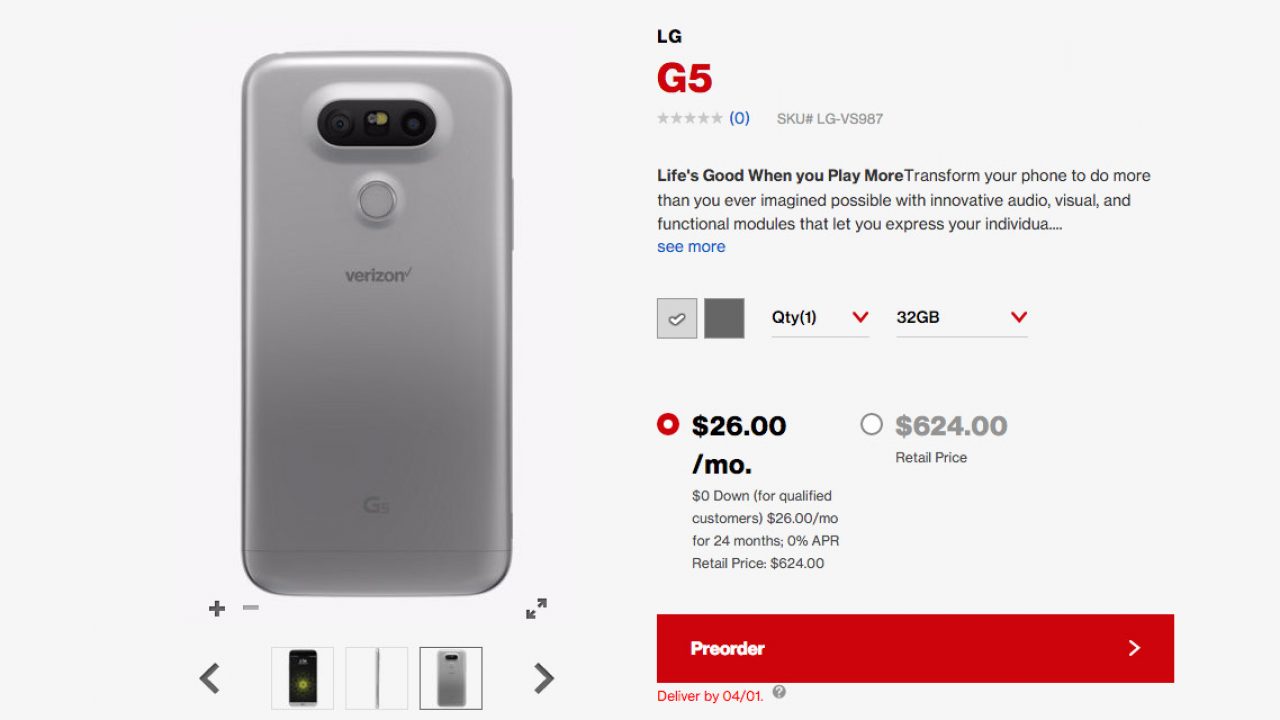Choose the dark gray color swatch
The height and width of the screenshot is (720, 1280).
(x=724, y=318)
